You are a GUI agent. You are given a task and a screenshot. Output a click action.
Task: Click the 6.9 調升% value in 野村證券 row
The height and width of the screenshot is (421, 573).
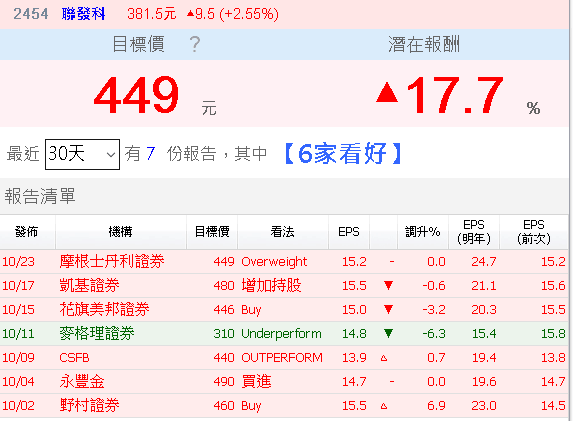click(x=436, y=406)
